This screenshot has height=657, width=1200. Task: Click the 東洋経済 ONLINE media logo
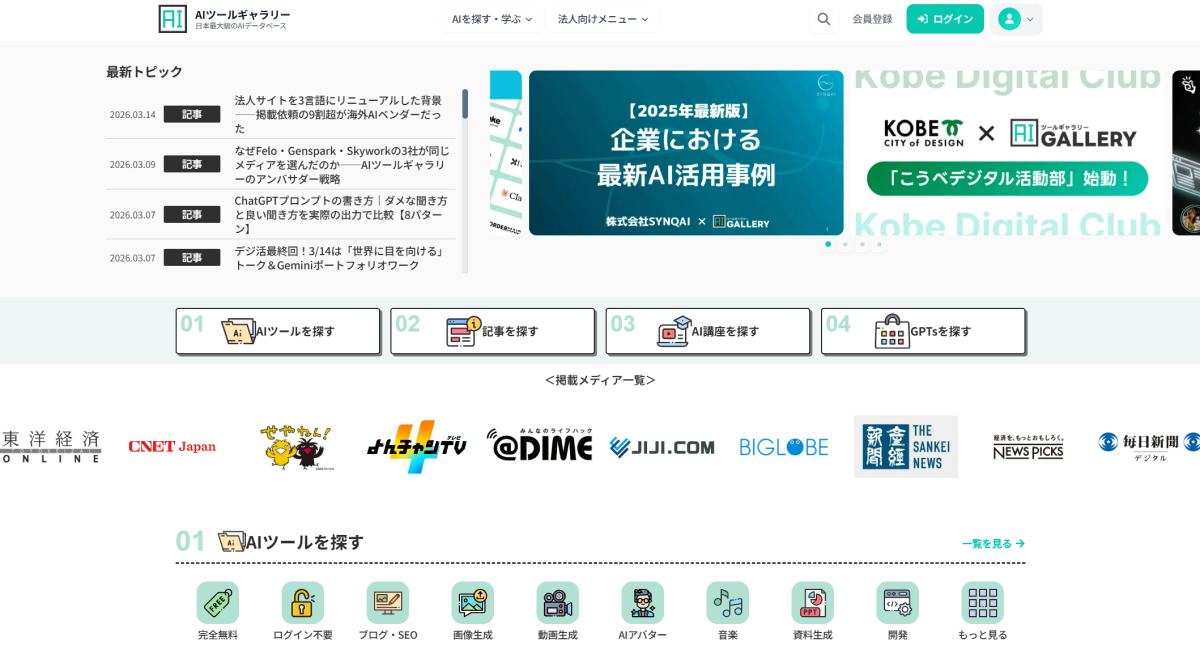50,446
